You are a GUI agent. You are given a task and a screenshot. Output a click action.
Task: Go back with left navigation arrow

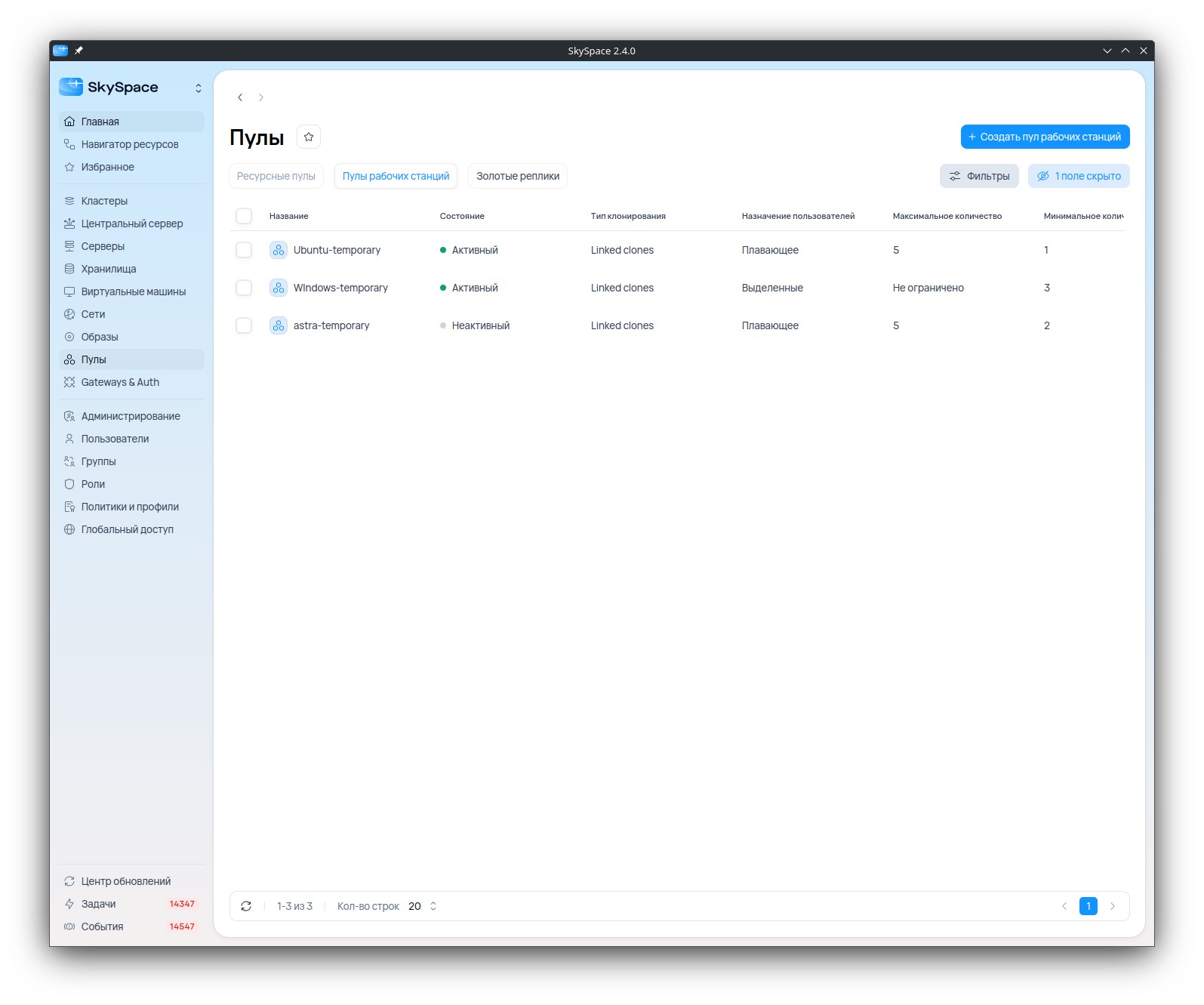click(240, 97)
